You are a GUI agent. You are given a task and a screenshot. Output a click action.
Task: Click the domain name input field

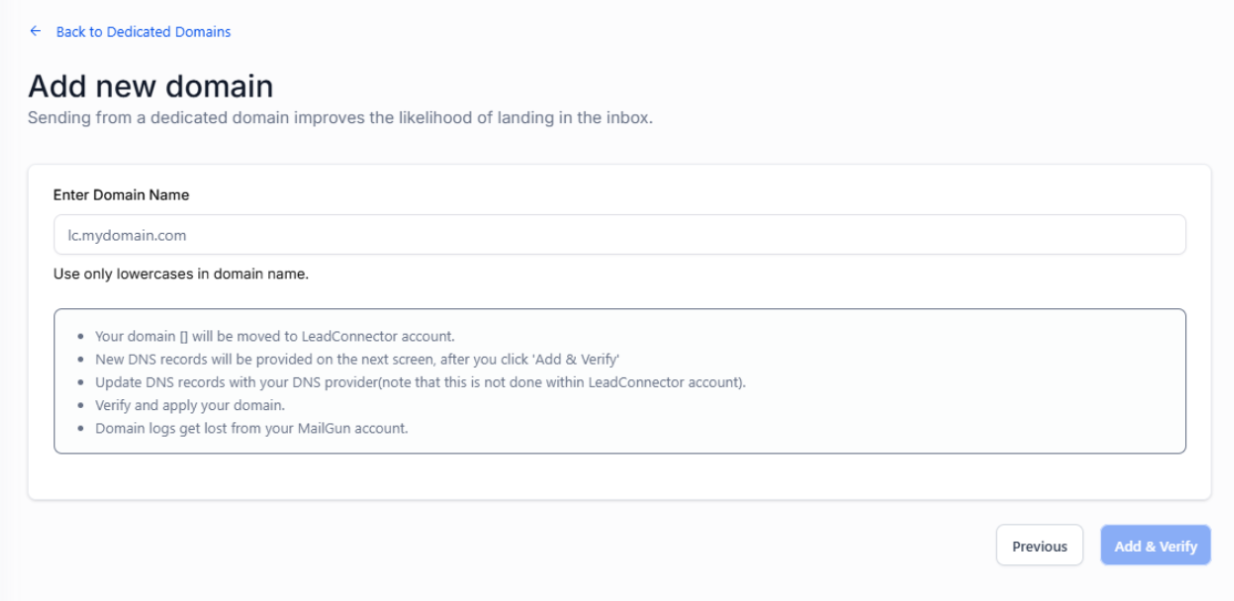(619, 236)
